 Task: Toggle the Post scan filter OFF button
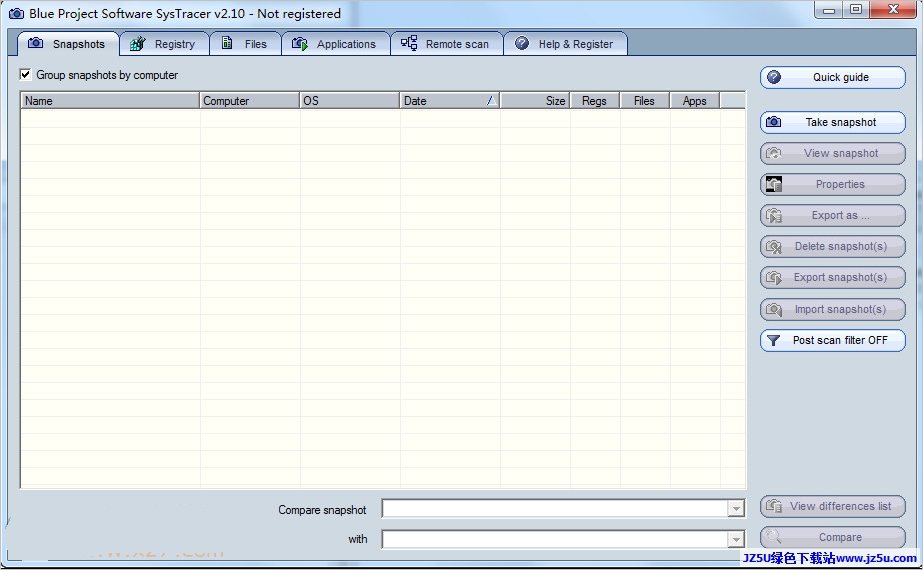click(x=833, y=340)
